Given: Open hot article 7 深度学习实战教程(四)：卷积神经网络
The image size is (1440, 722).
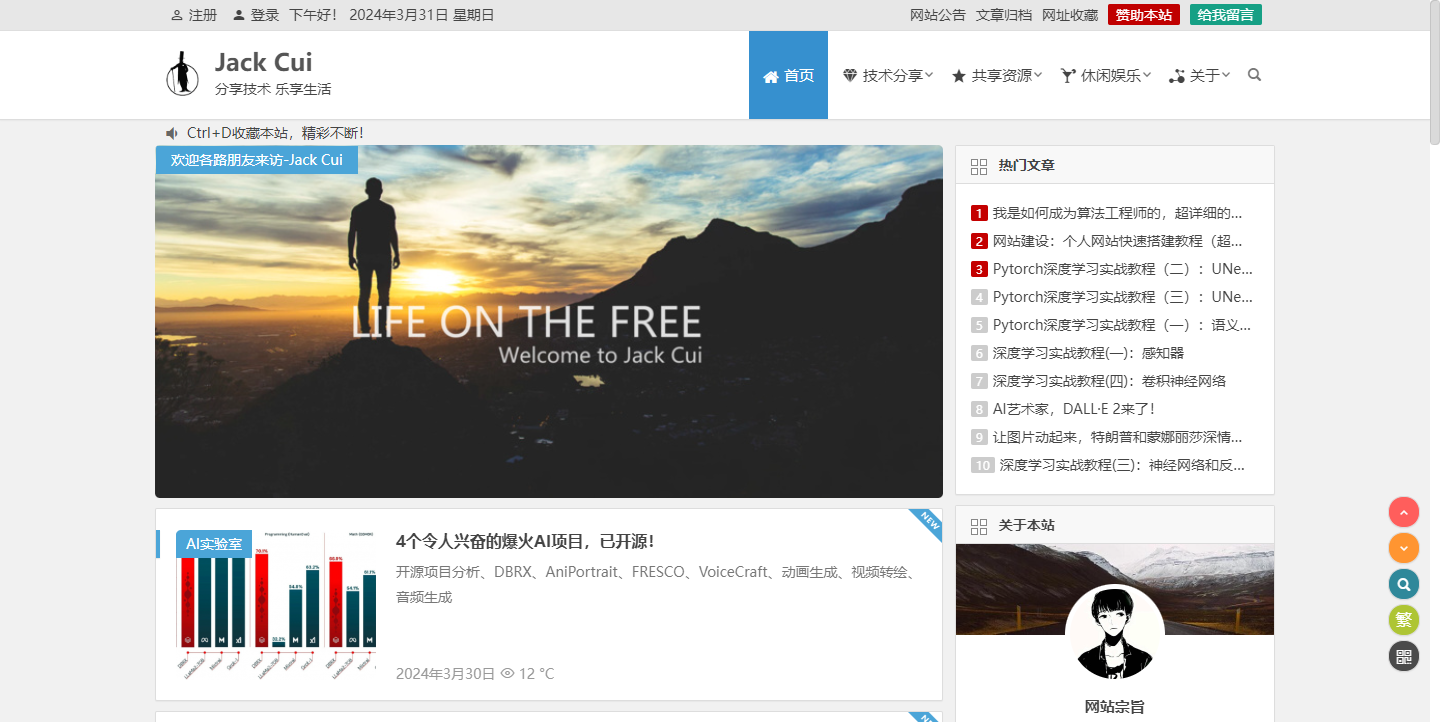Looking at the screenshot, I should [x=1109, y=381].
